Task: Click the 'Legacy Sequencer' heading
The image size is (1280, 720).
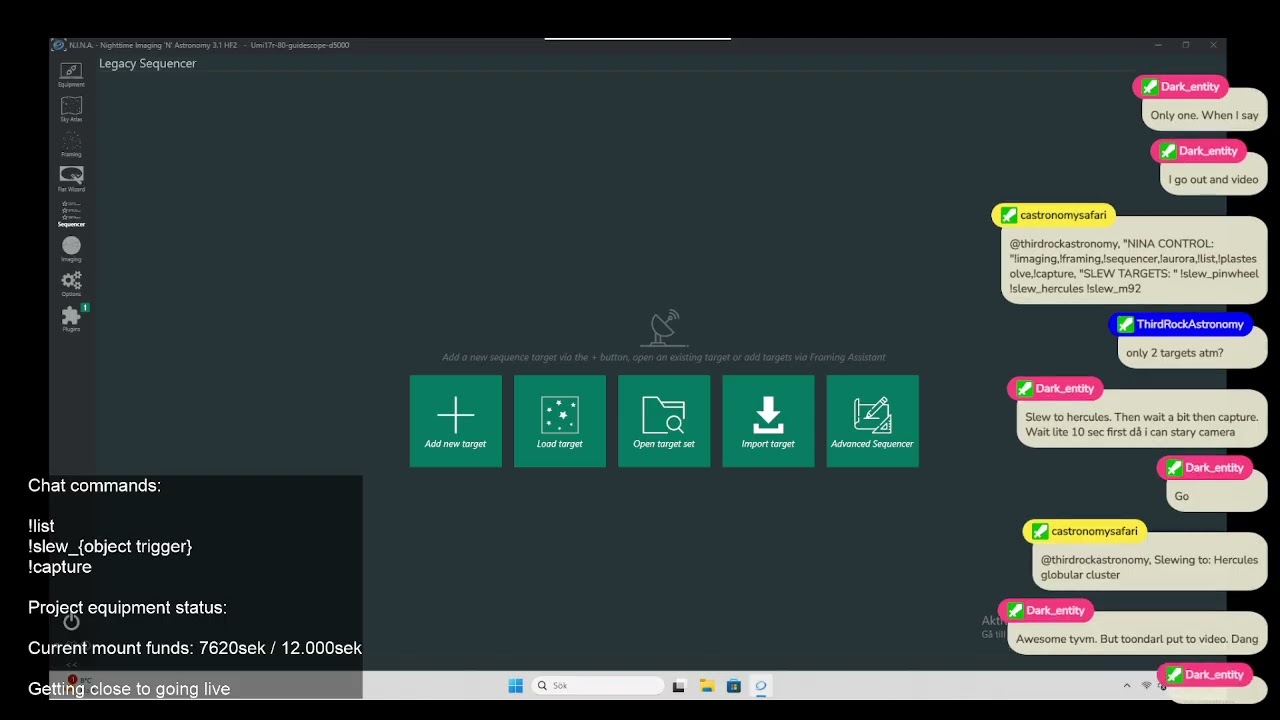Action: [147, 64]
